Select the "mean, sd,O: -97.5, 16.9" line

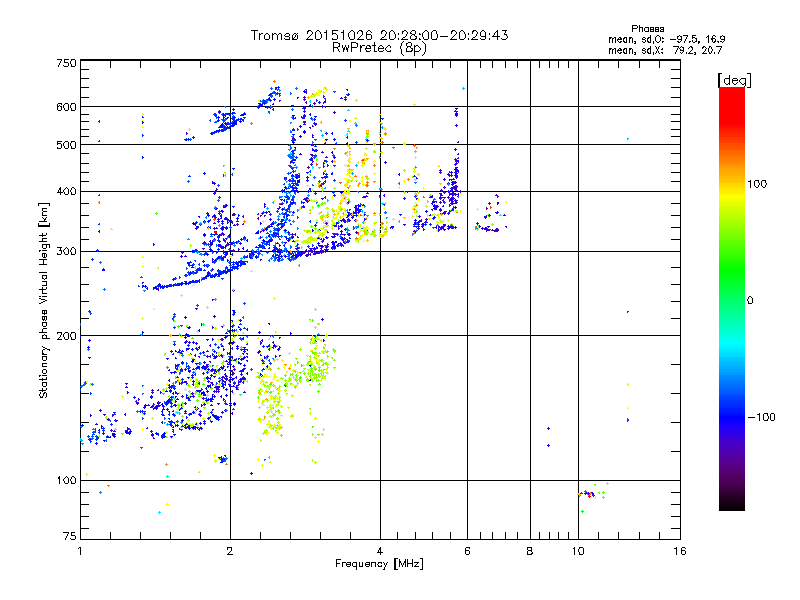[x=666, y=39]
